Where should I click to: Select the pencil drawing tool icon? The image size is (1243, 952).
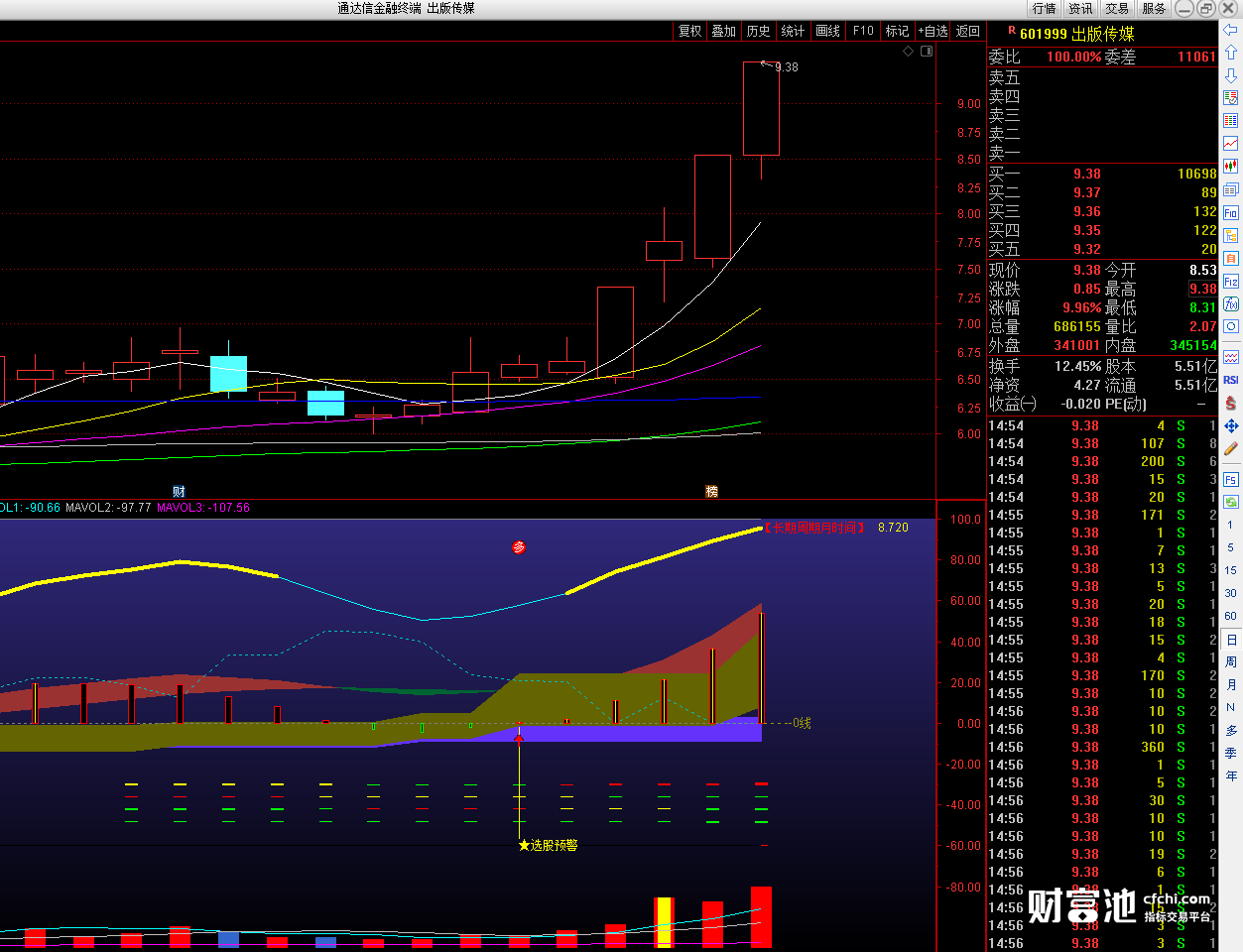coord(1231,448)
